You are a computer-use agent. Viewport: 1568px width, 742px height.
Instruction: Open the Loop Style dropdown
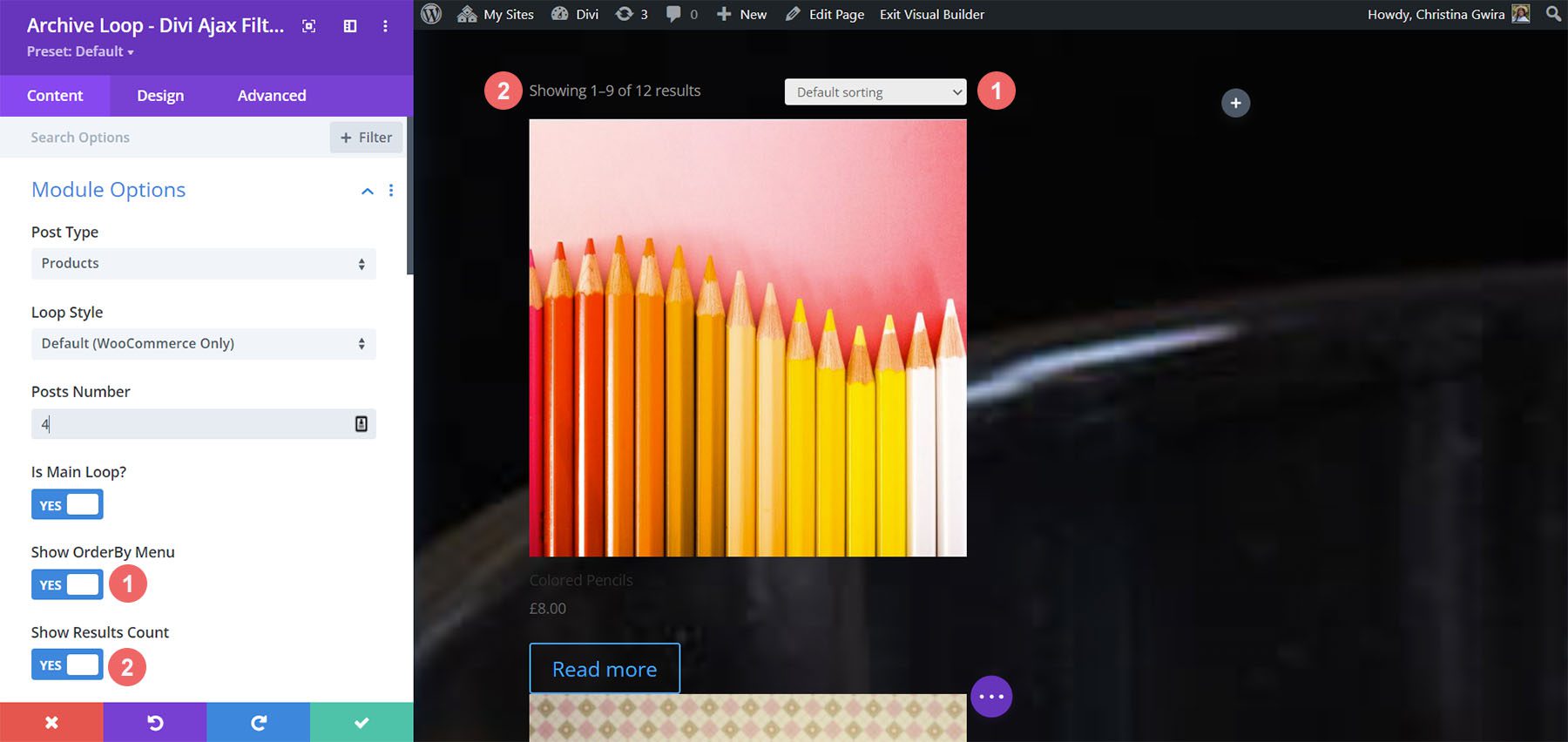click(x=204, y=344)
